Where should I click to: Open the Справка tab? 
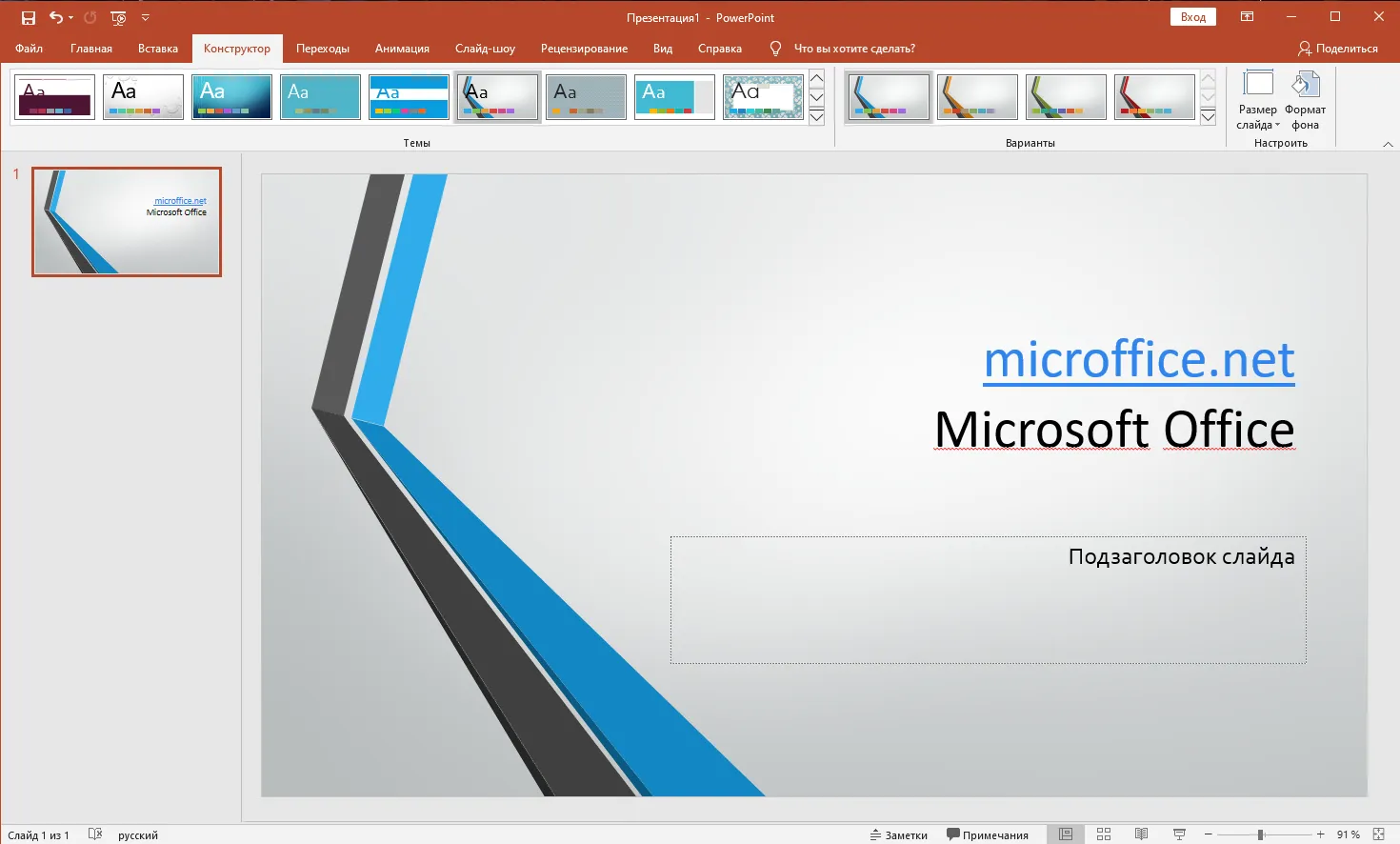(720, 49)
